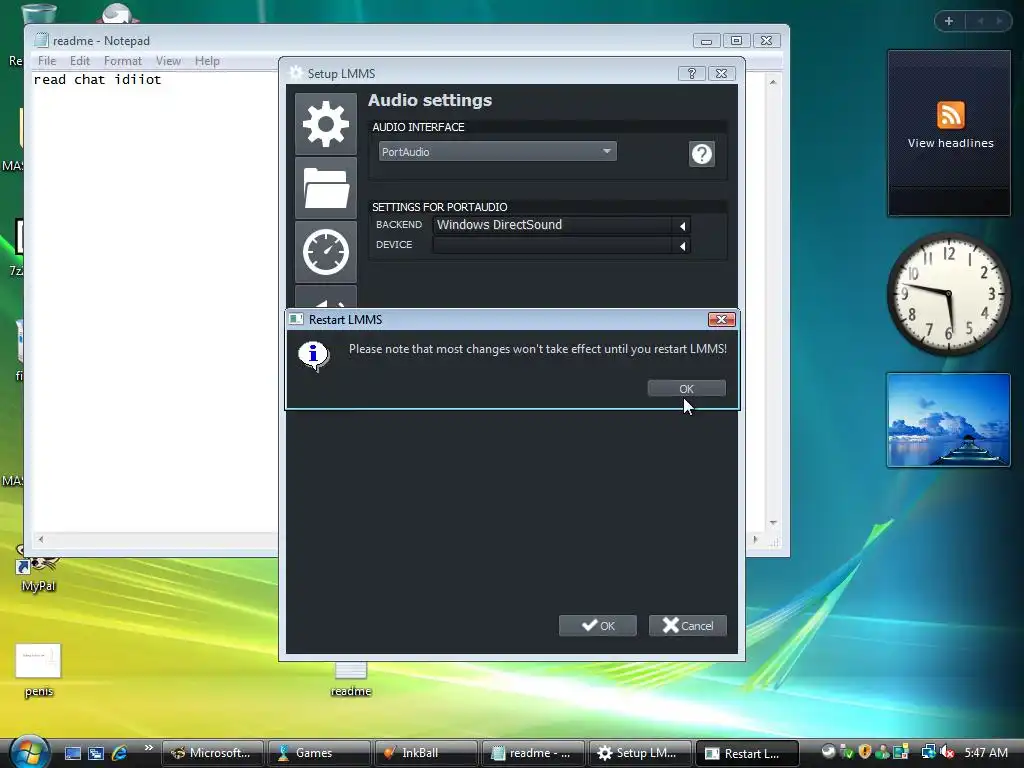Viewport: 1024px width, 768px height.
Task: Click Notepad horizontal scrollbar left arrow
Action: 41,539
